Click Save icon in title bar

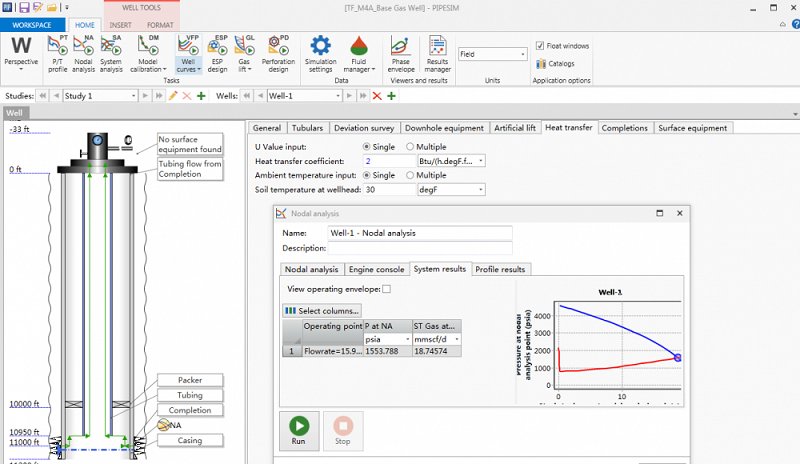[24, 8]
